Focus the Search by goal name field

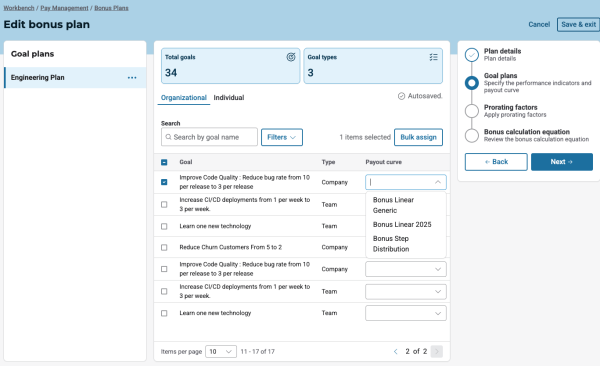[x=209, y=137]
